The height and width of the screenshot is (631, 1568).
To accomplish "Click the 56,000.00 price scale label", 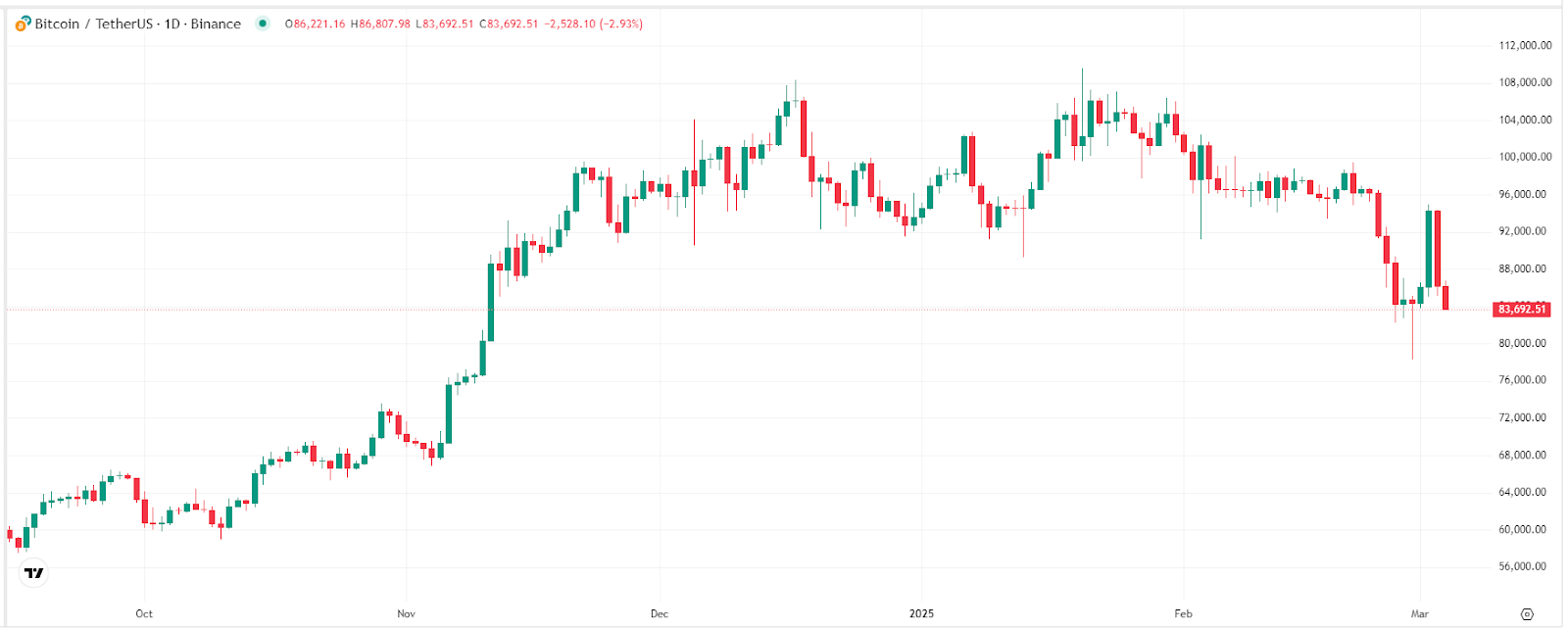I will coord(1525,566).
